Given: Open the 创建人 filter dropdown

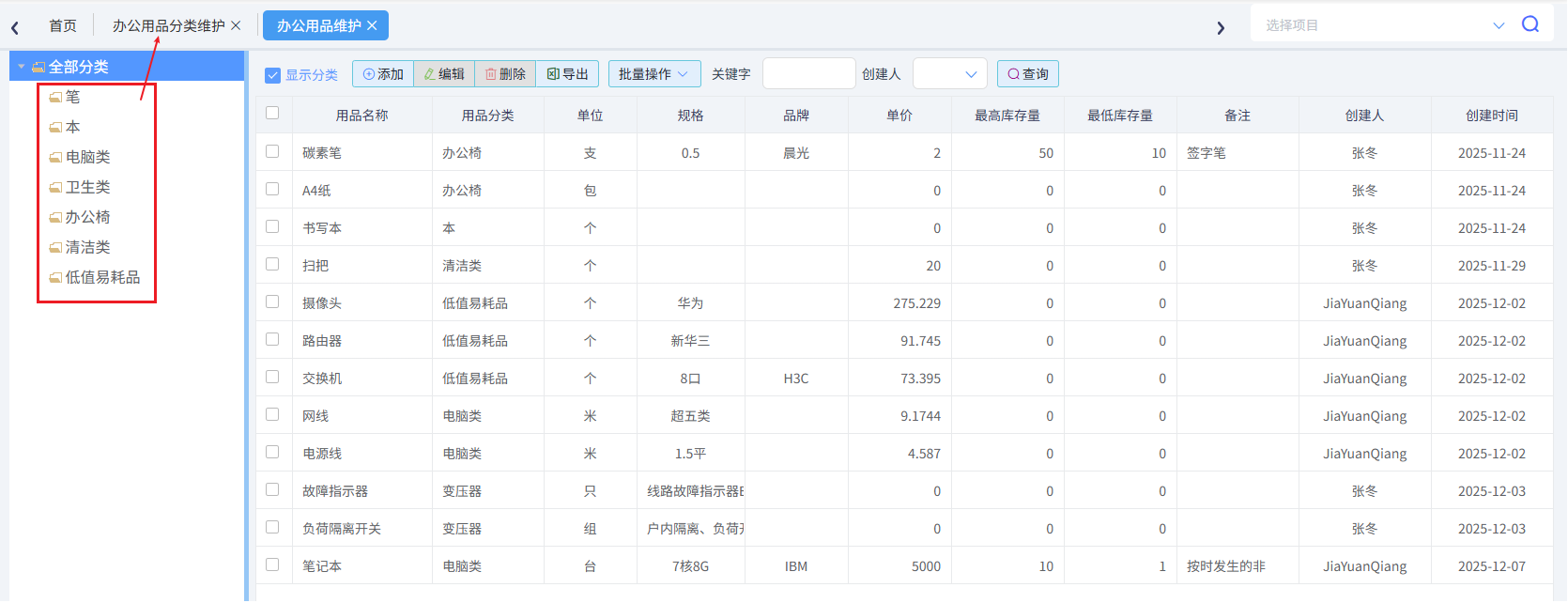Looking at the screenshot, I should [x=949, y=74].
